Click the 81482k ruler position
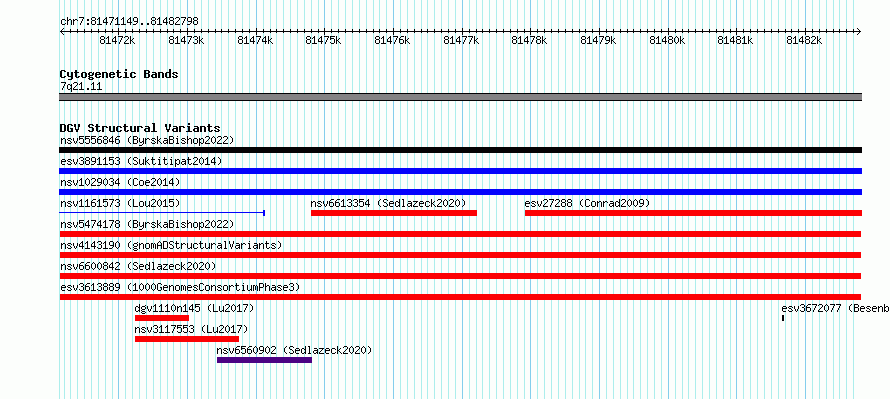The image size is (890, 399). tap(804, 40)
